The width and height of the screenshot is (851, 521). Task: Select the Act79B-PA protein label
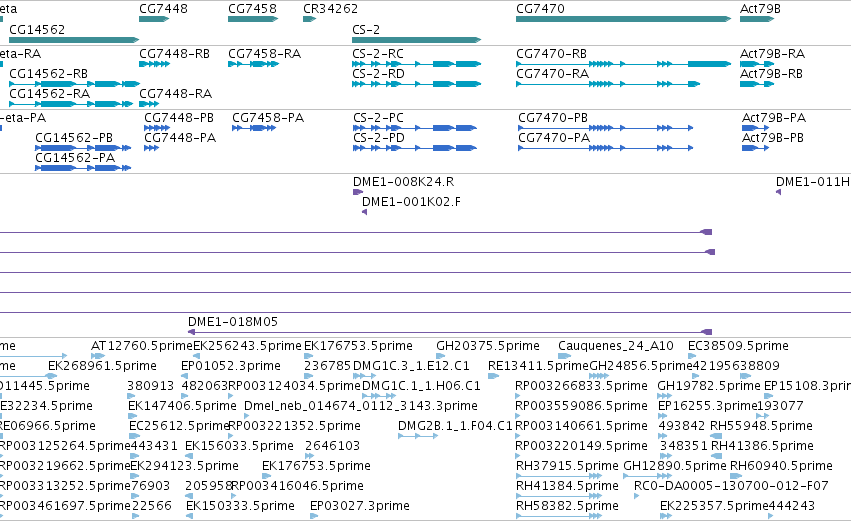[x=774, y=118]
